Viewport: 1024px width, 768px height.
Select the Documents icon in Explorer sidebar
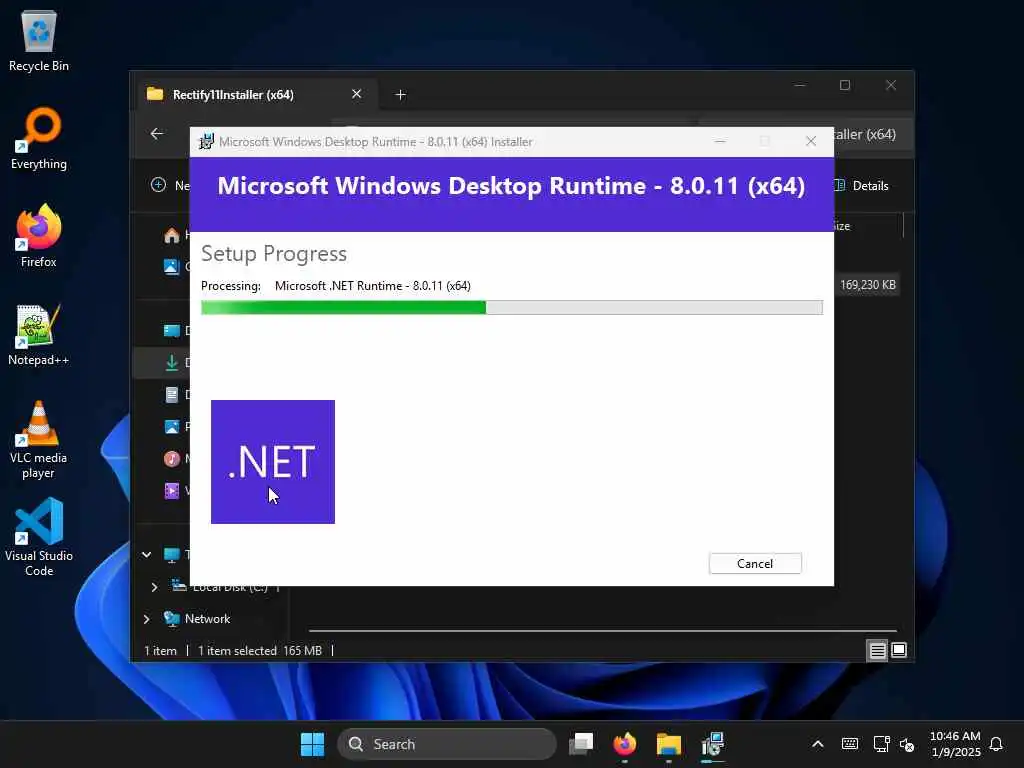(x=172, y=394)
